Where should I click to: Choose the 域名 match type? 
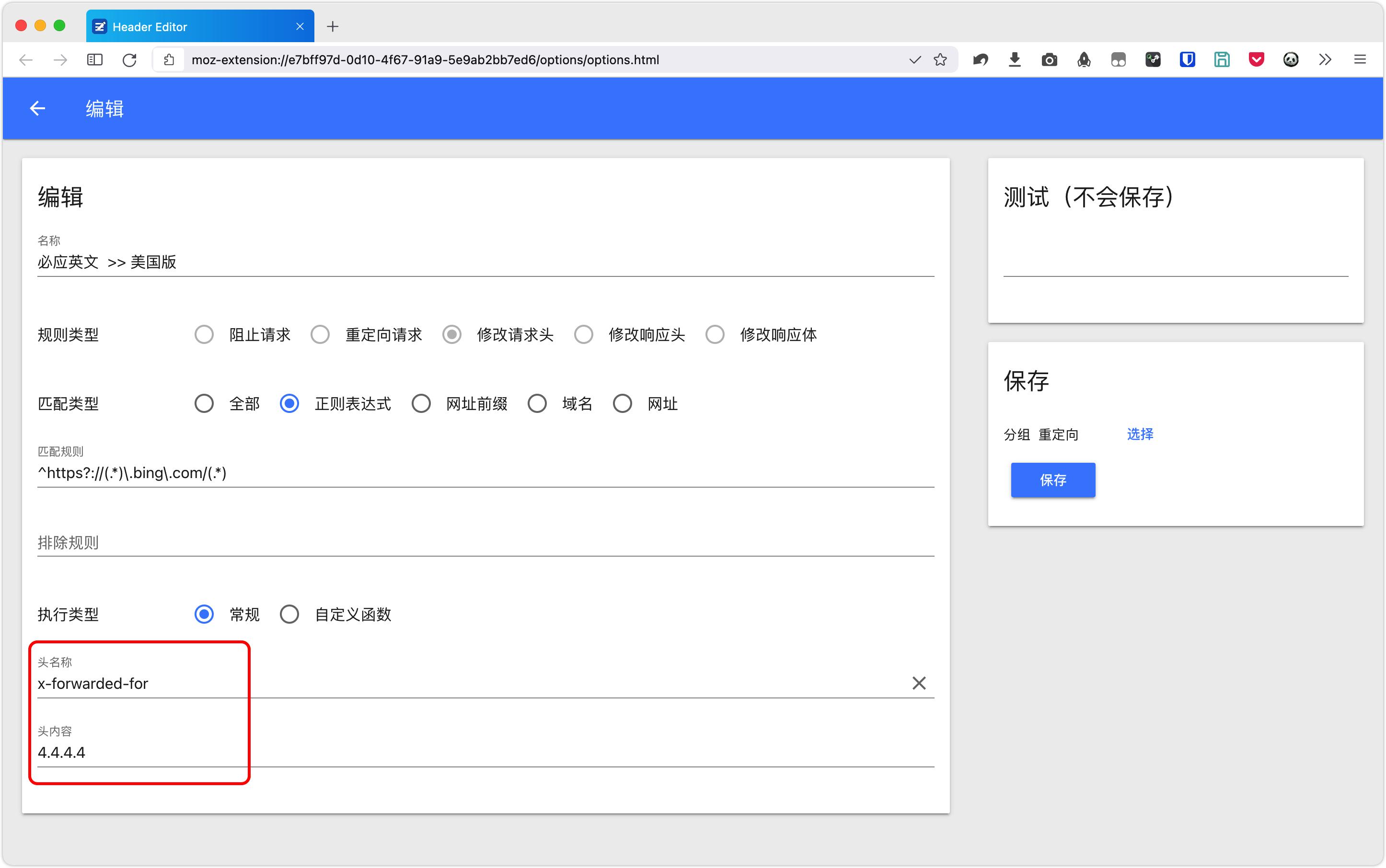click(537, 403)
